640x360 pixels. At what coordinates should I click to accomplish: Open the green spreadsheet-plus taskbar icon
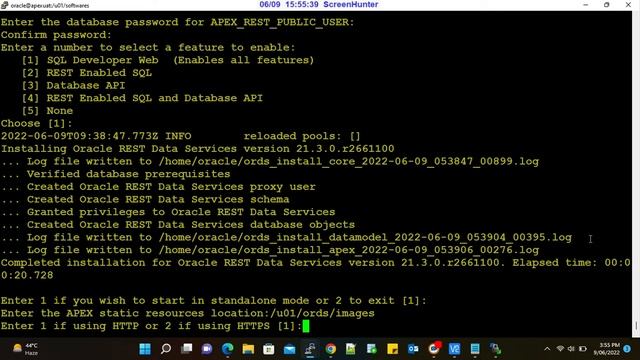[x=372, y=349]
